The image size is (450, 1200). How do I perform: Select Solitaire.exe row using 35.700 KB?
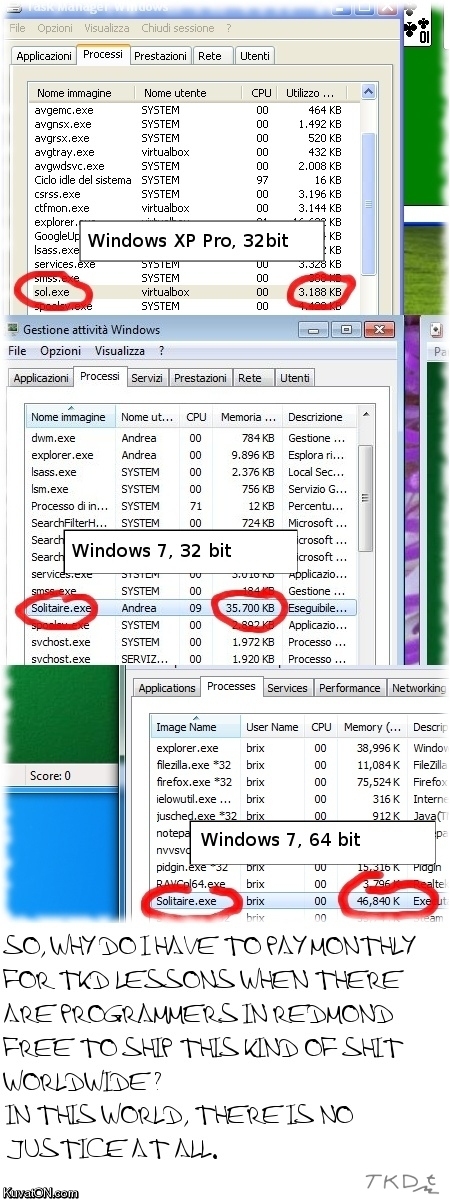(x=192, y=608)
